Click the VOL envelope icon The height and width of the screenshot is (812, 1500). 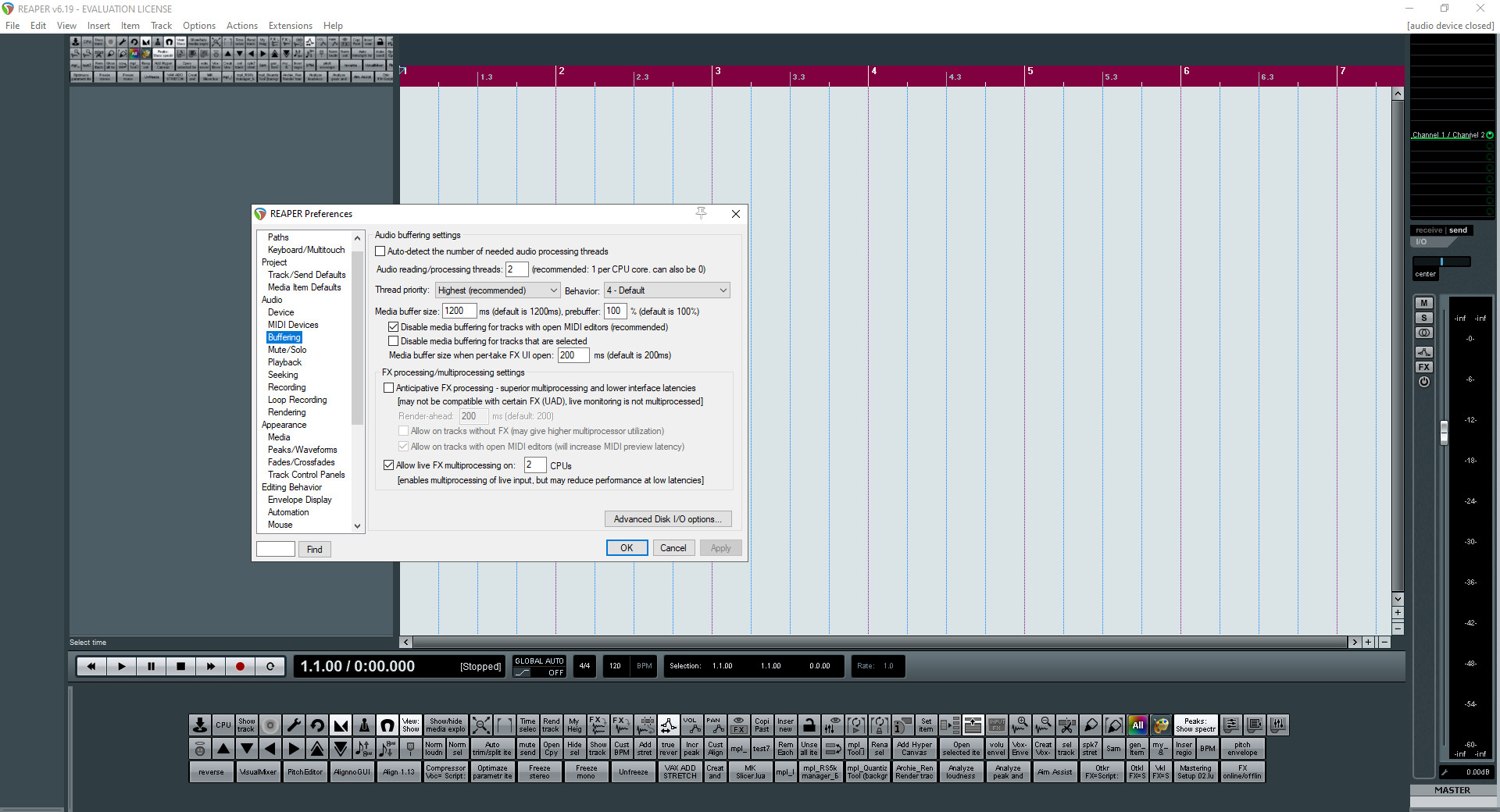tap(692, 725)
